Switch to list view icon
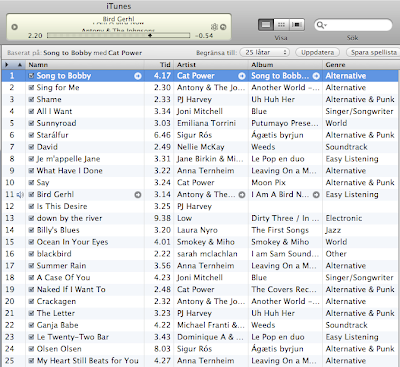This screenshot has height=367, width=400. (x=266, y=25)
